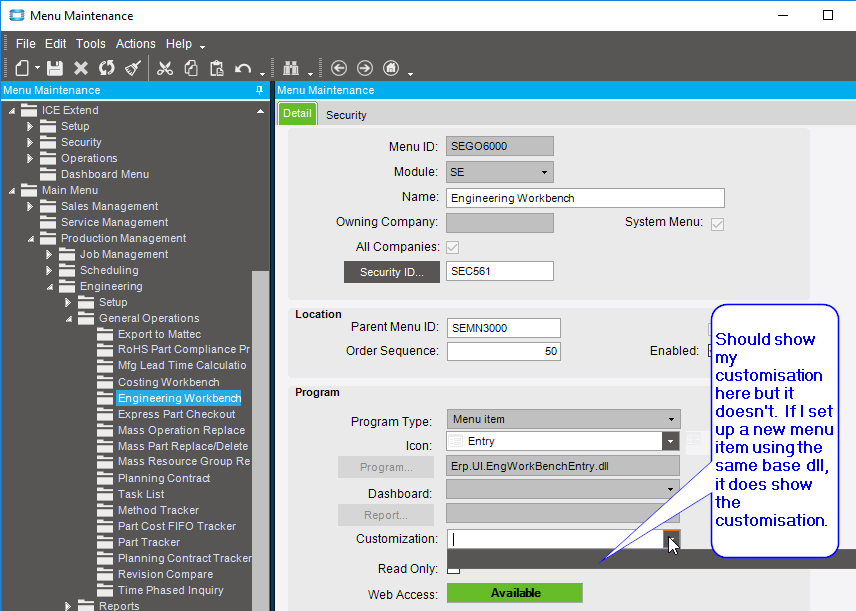Click the Paste toolbar icon
The image size is (856, 611).
pyautogui.click(x=218, y=68)
